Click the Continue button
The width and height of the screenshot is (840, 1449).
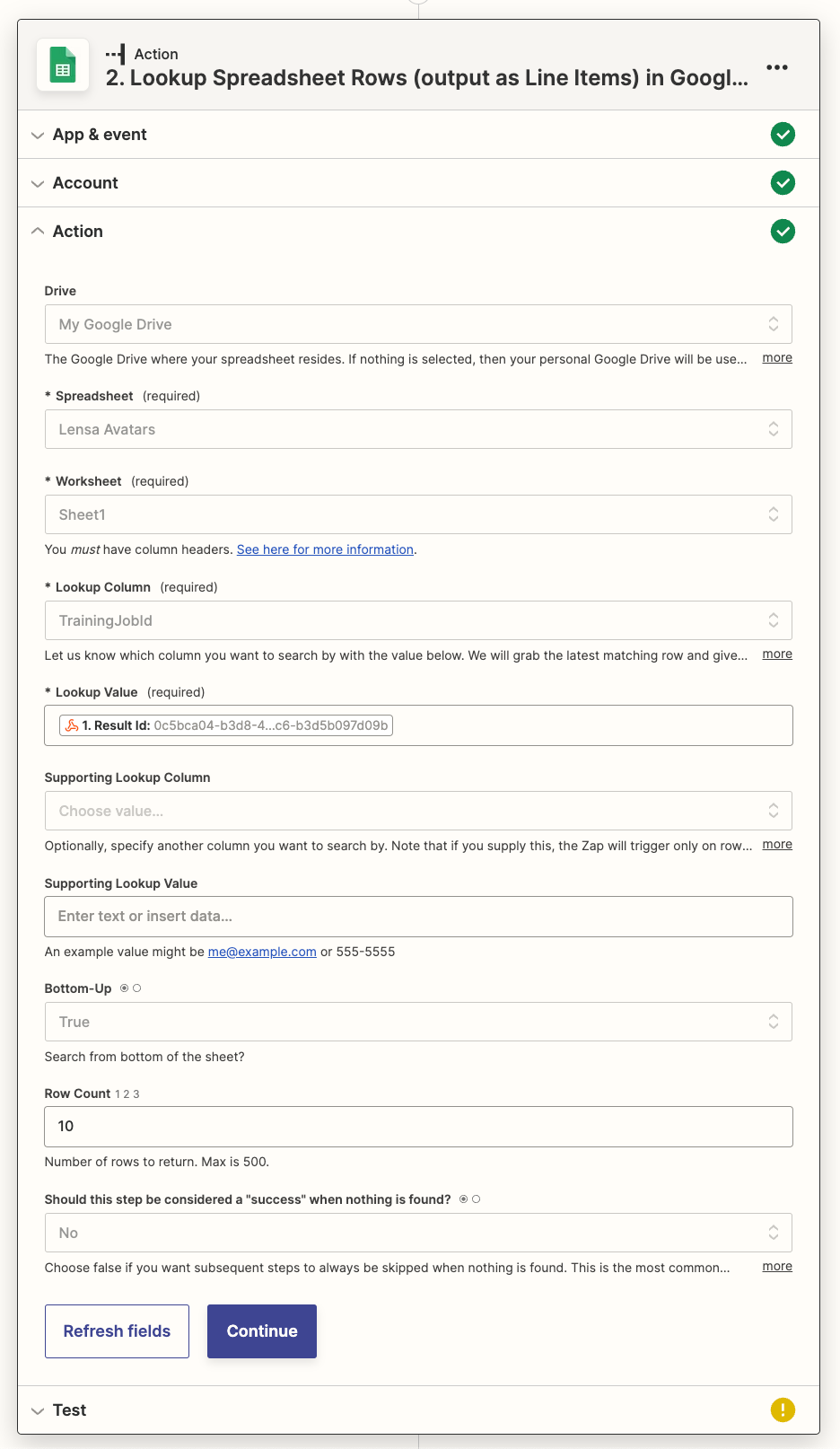(262, 1331)
